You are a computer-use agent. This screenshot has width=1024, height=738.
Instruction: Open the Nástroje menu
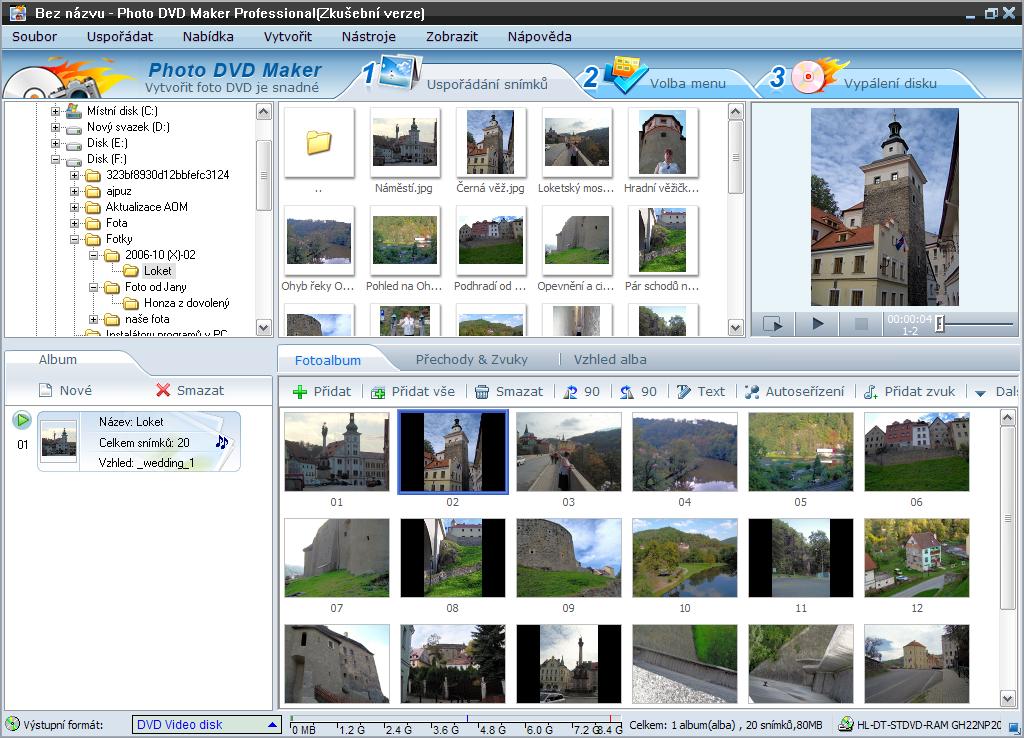pos(368,37)
